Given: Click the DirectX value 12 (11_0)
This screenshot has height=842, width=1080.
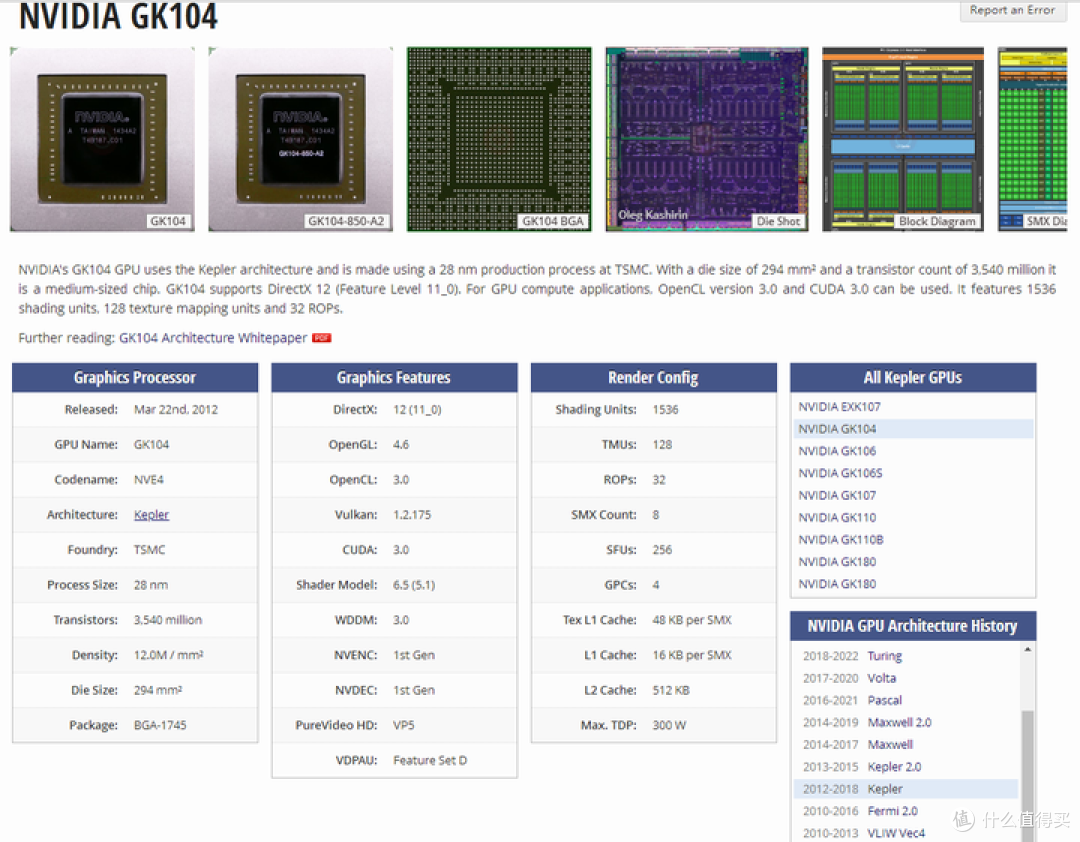Looking at the screenshot, I should pos(417,409).
